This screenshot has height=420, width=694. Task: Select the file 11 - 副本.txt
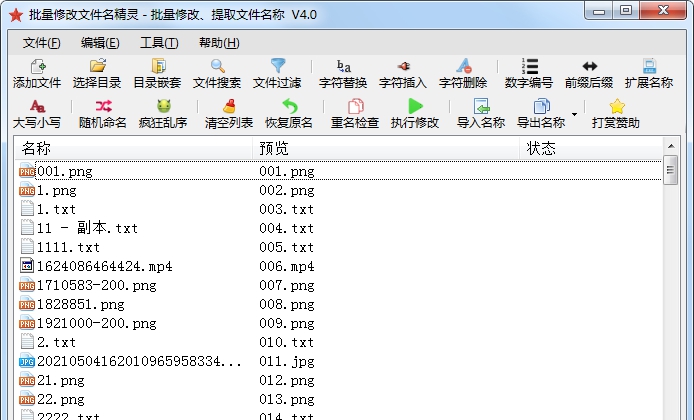click(340, 228)
